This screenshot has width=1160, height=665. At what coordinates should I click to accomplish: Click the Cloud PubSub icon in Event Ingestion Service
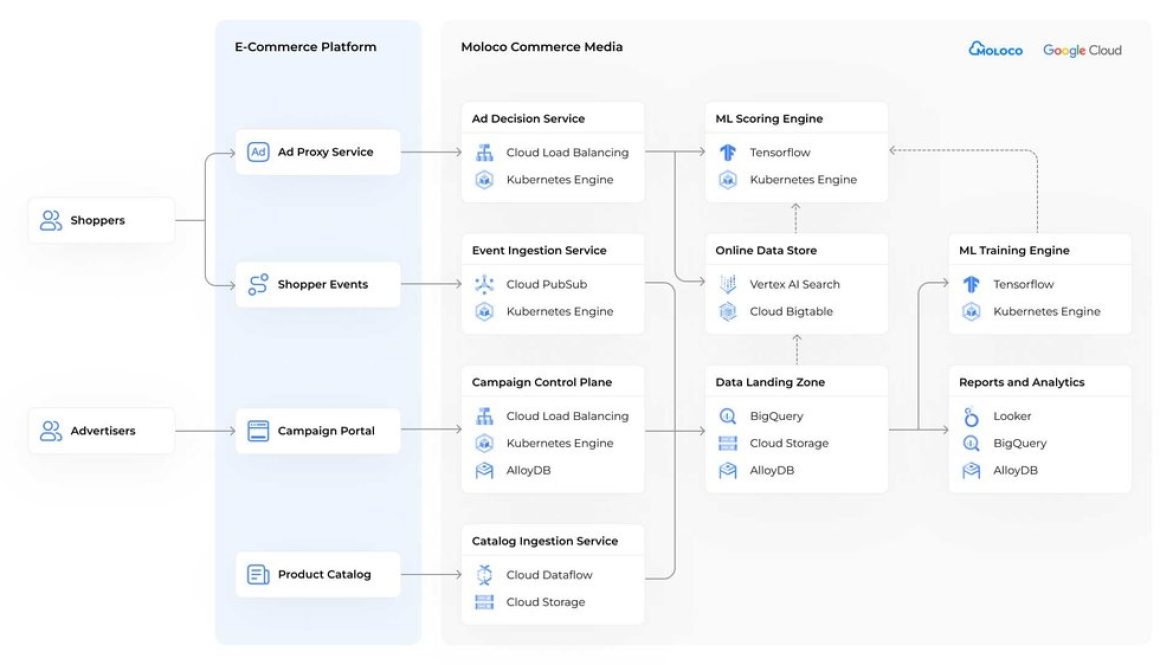[x=486, y=284]
